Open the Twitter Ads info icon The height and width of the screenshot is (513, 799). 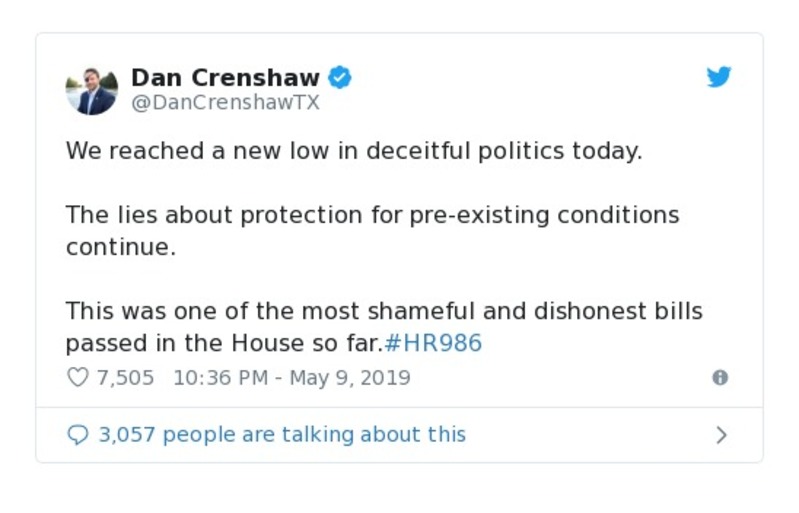tap(719, 378)
